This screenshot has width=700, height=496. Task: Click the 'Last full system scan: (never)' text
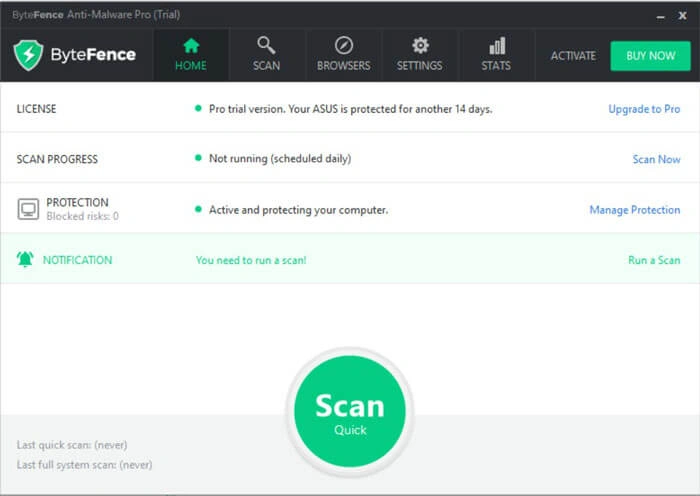[x=84, y=465]
